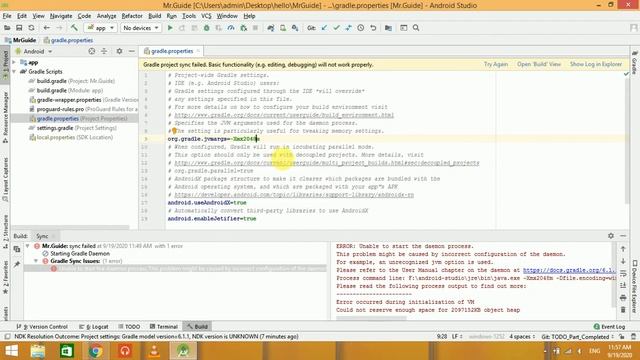Open the TODO tool window

(129, 327)
